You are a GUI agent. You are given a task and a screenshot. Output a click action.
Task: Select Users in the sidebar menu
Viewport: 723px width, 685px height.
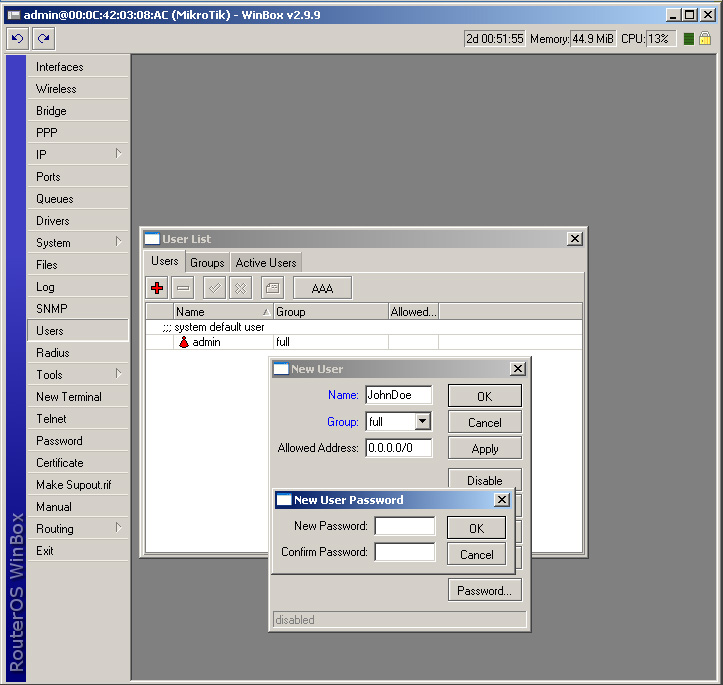coord(78,331)
